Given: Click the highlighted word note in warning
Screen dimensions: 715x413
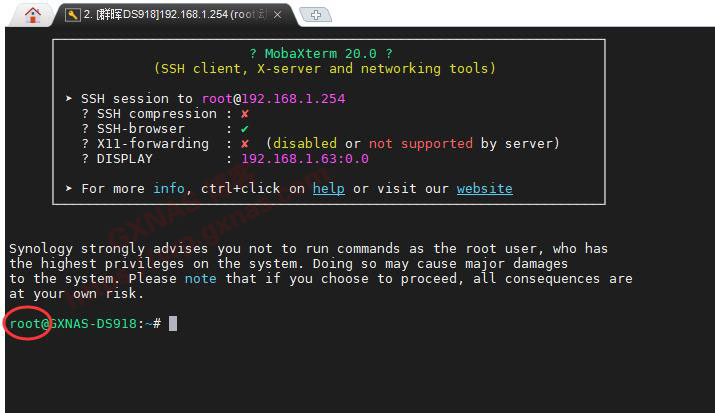Looking at the screenshot, I should [200, 279].
